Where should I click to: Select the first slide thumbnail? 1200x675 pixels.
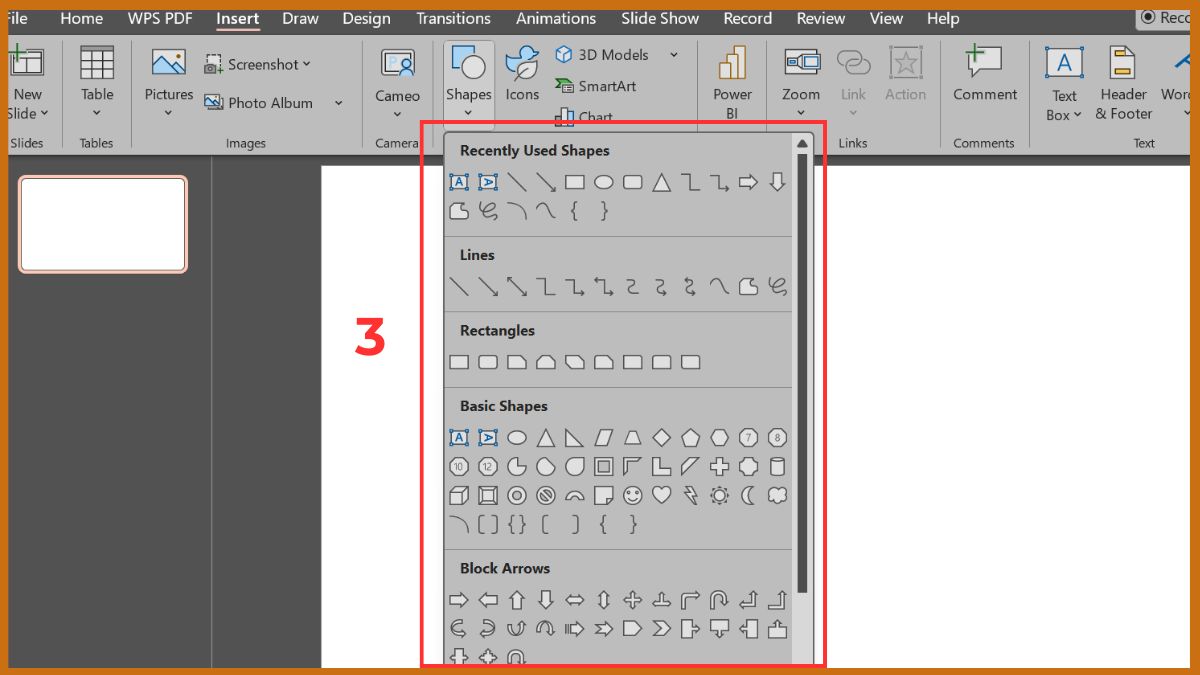(103, 225)
